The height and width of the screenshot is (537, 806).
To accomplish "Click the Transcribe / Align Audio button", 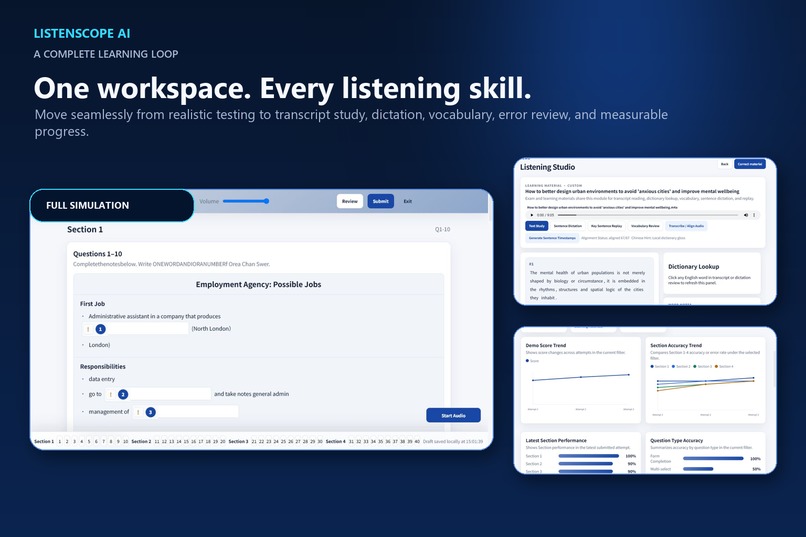I will tap(686, 226).
